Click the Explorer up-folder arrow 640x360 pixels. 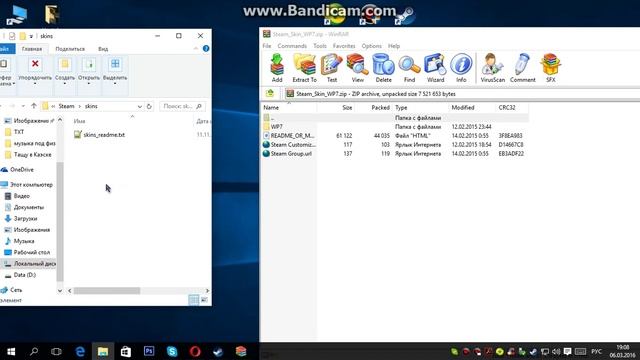click(x=34, y=106)
